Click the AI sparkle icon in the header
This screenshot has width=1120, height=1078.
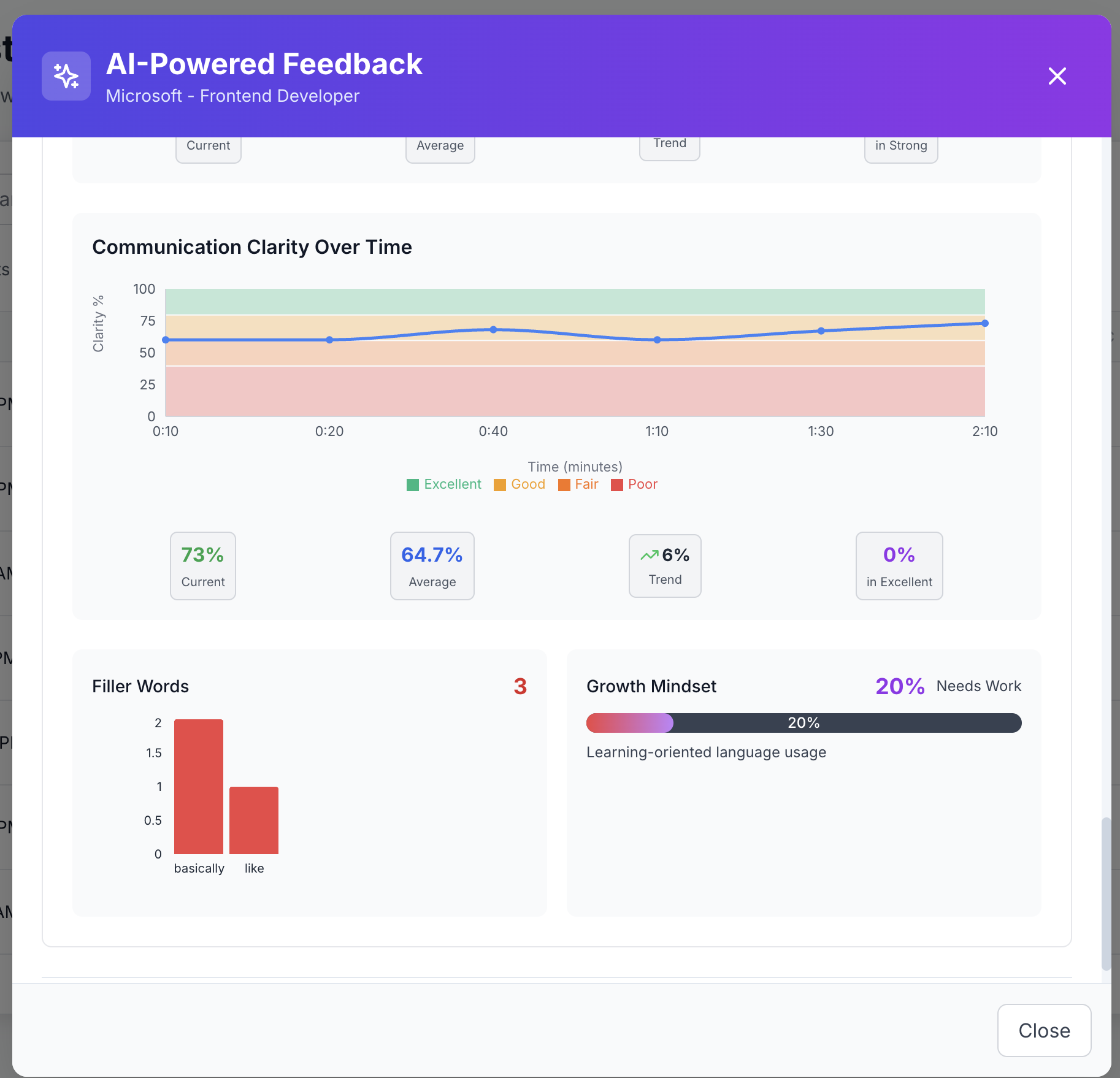[66, 76]
